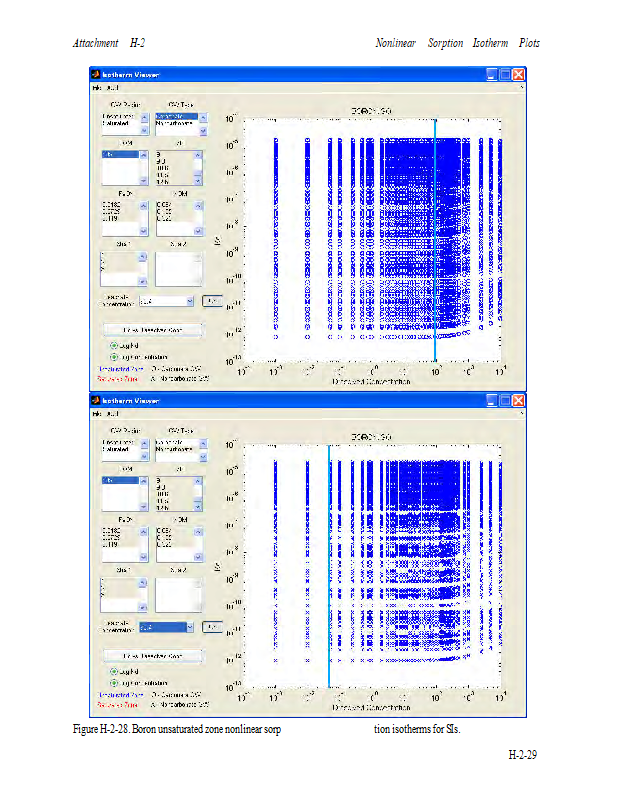Click the MATLAB icon in the bottom window title bar

[x=96, y=401]
